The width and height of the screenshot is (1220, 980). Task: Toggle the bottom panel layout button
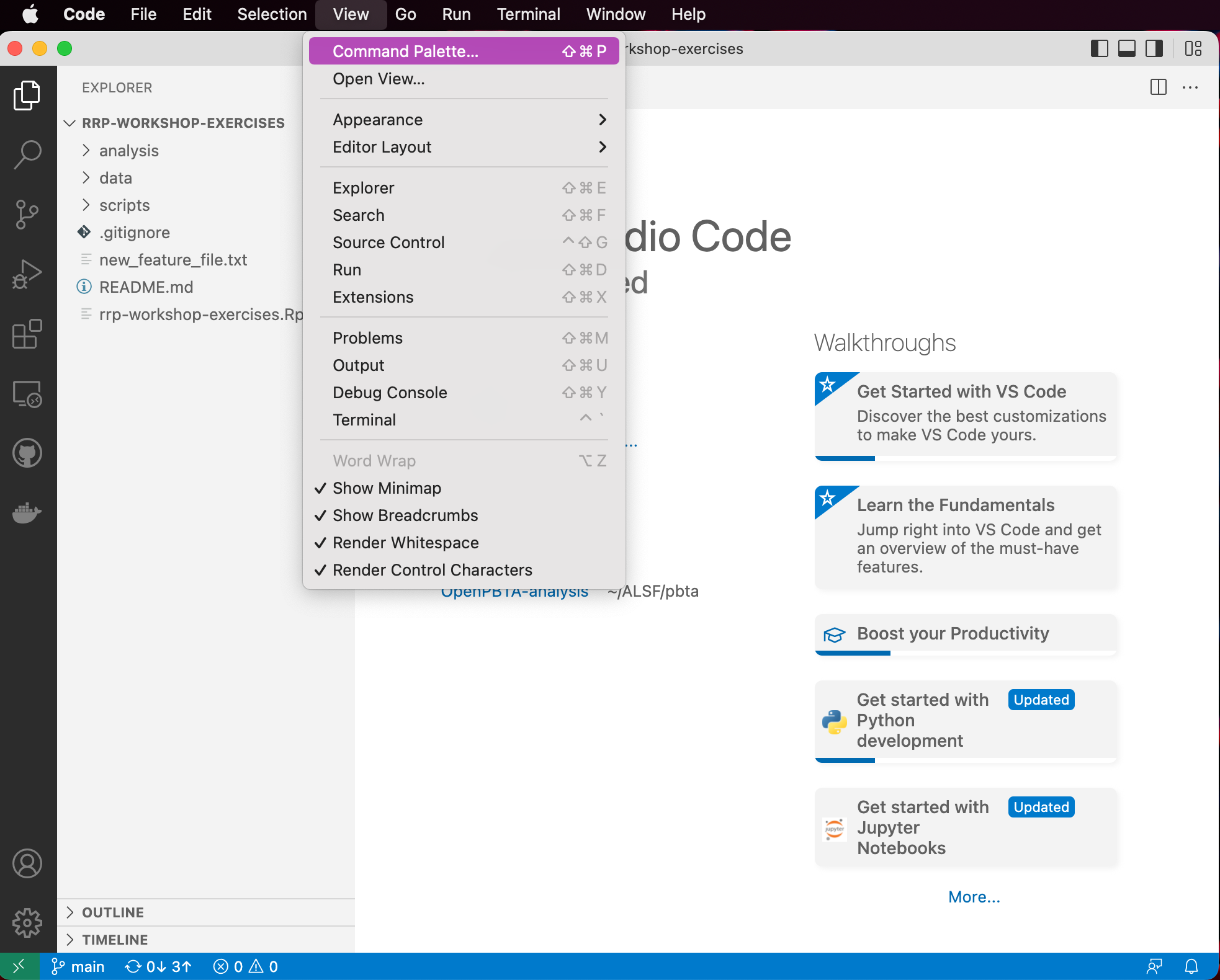click(x=1127, y=48)
